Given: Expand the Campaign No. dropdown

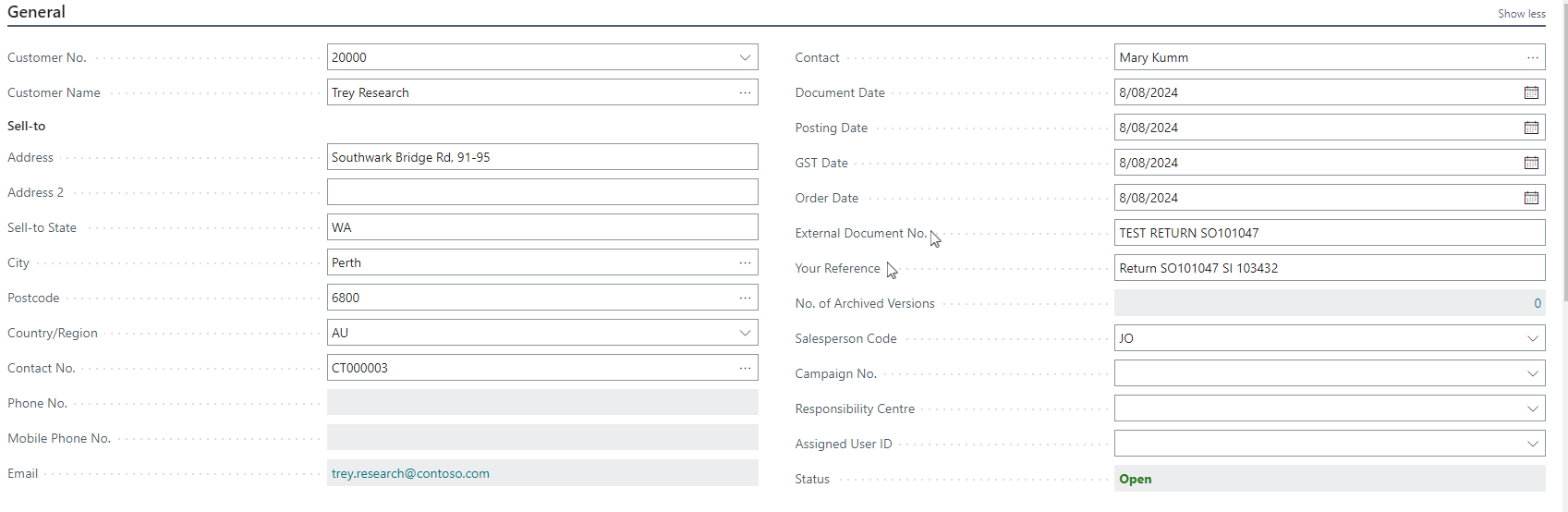Looking at the screenshot, I should tap(1533, 373).
